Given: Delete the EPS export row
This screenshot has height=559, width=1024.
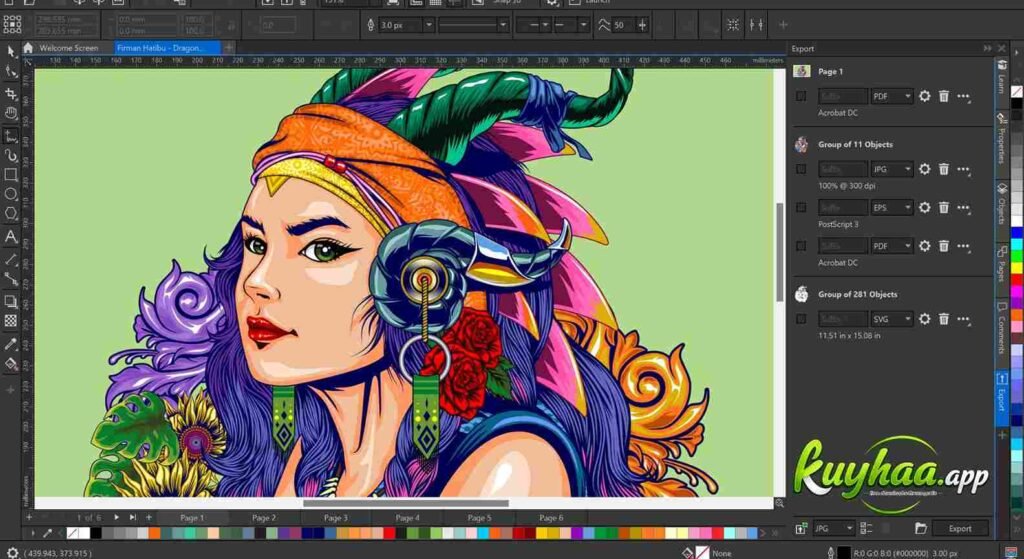Looking at the screenshot, I should click(x=944, y=207).
